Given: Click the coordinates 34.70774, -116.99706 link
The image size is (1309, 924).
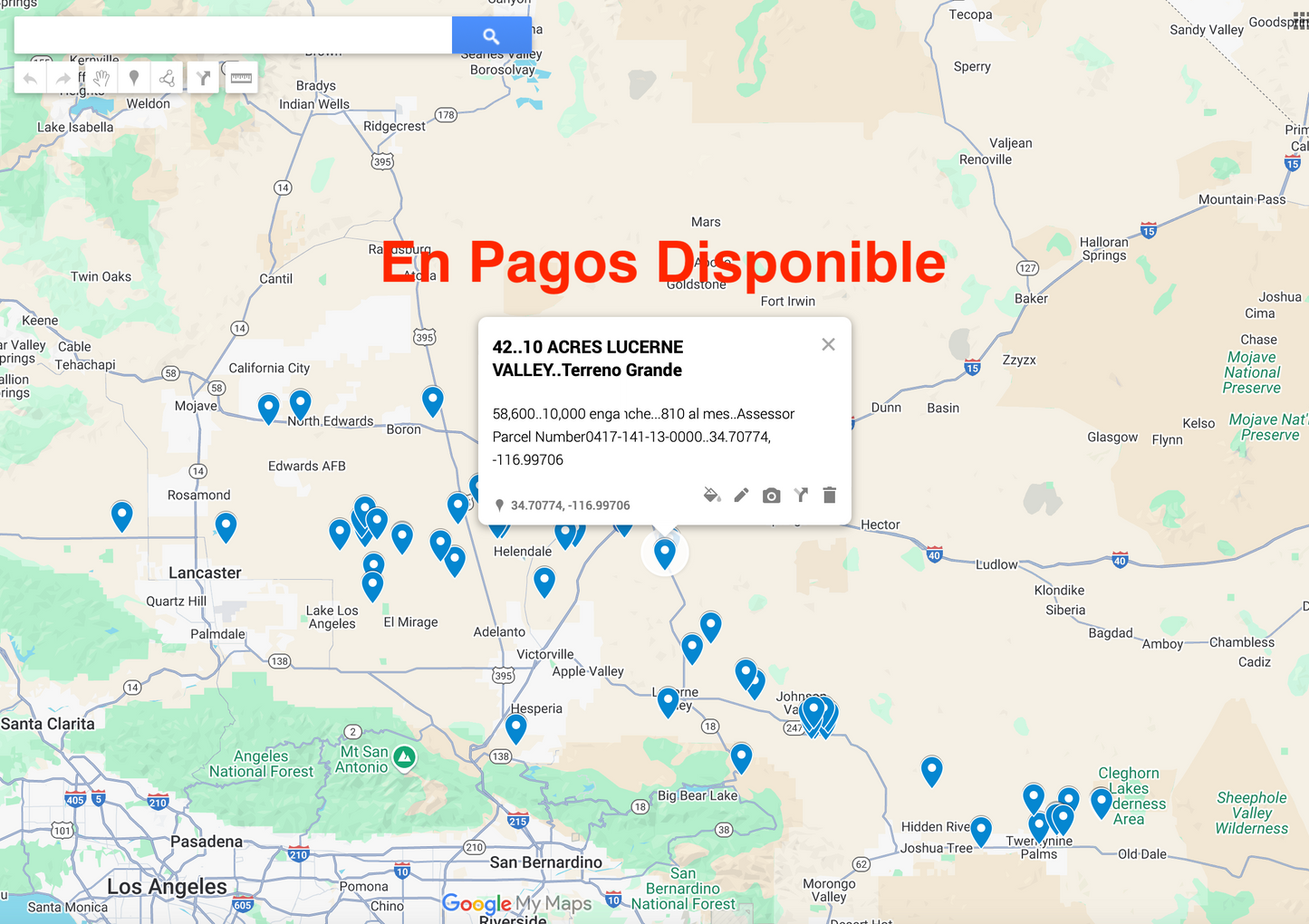Looking at the screenshot, I should click(570, 505).
